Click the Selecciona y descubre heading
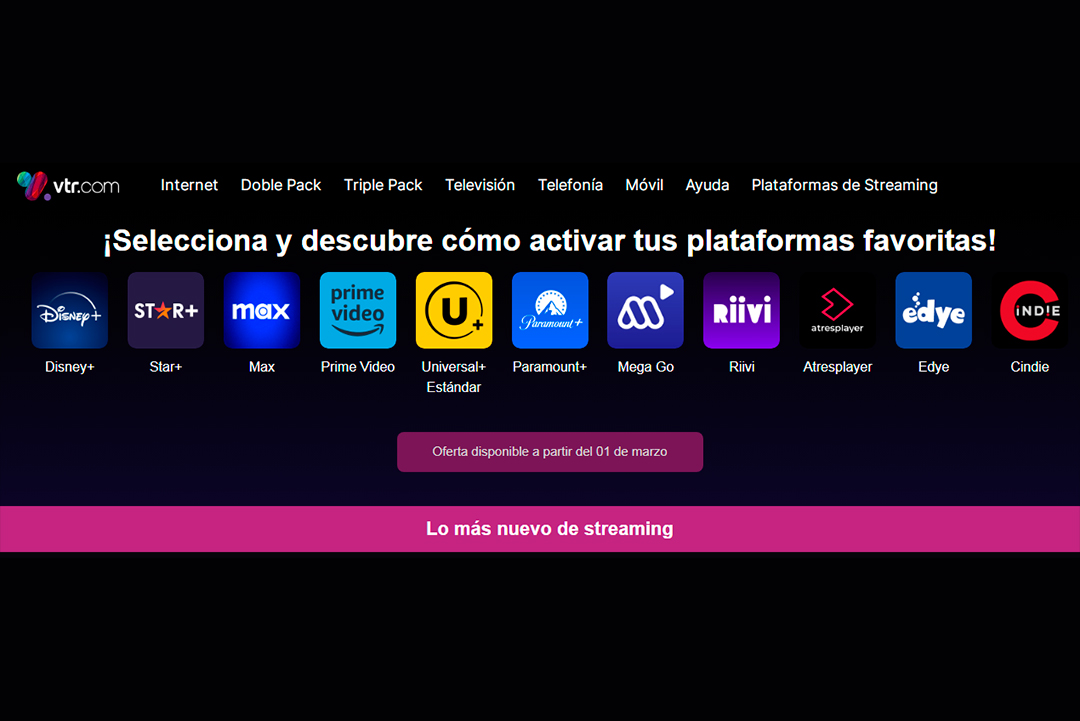 tap(550, 241)
